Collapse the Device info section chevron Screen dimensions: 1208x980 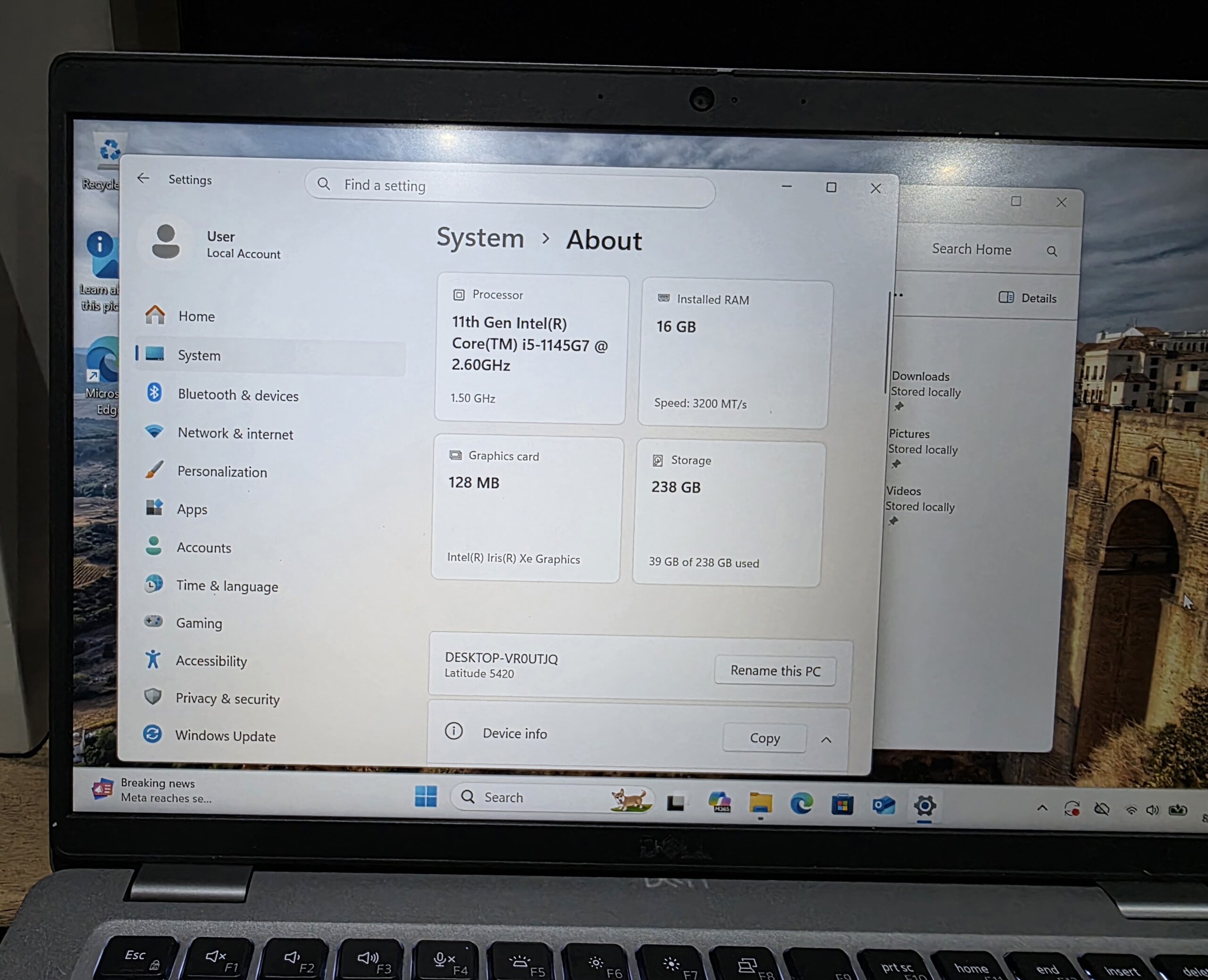click(x=826, y=739)
